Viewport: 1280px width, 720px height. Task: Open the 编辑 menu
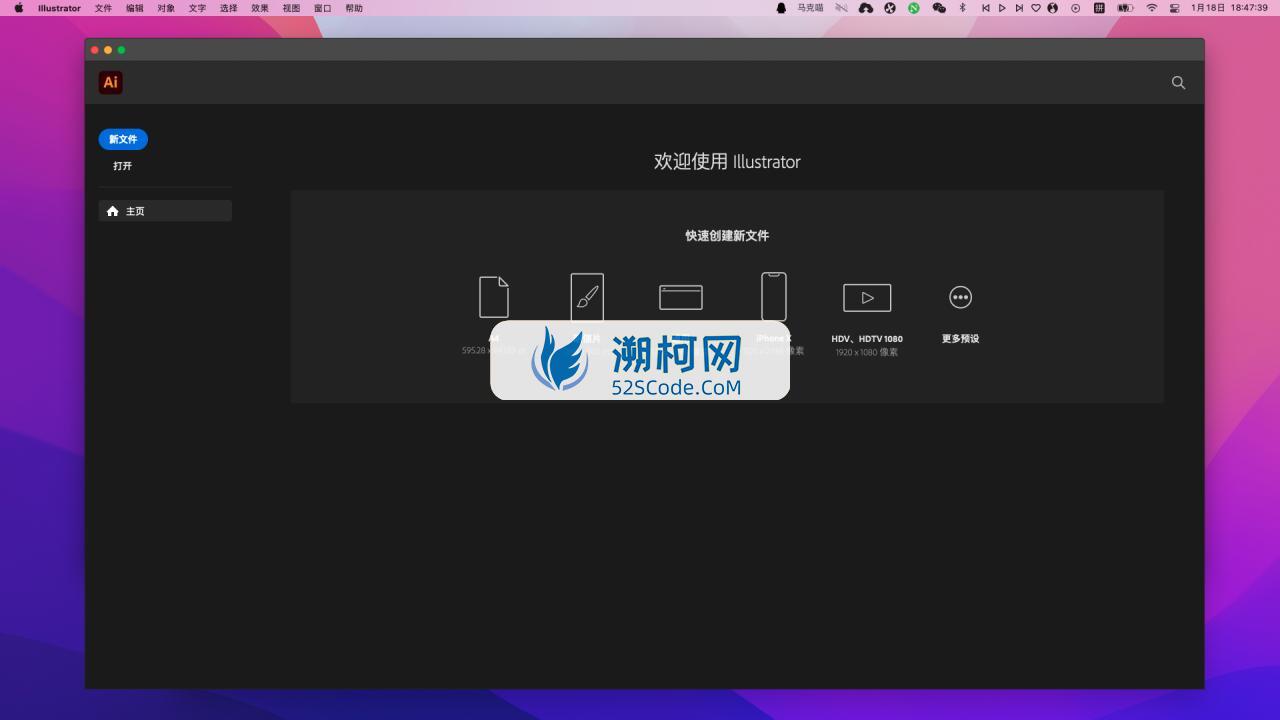tap(135, 8)
